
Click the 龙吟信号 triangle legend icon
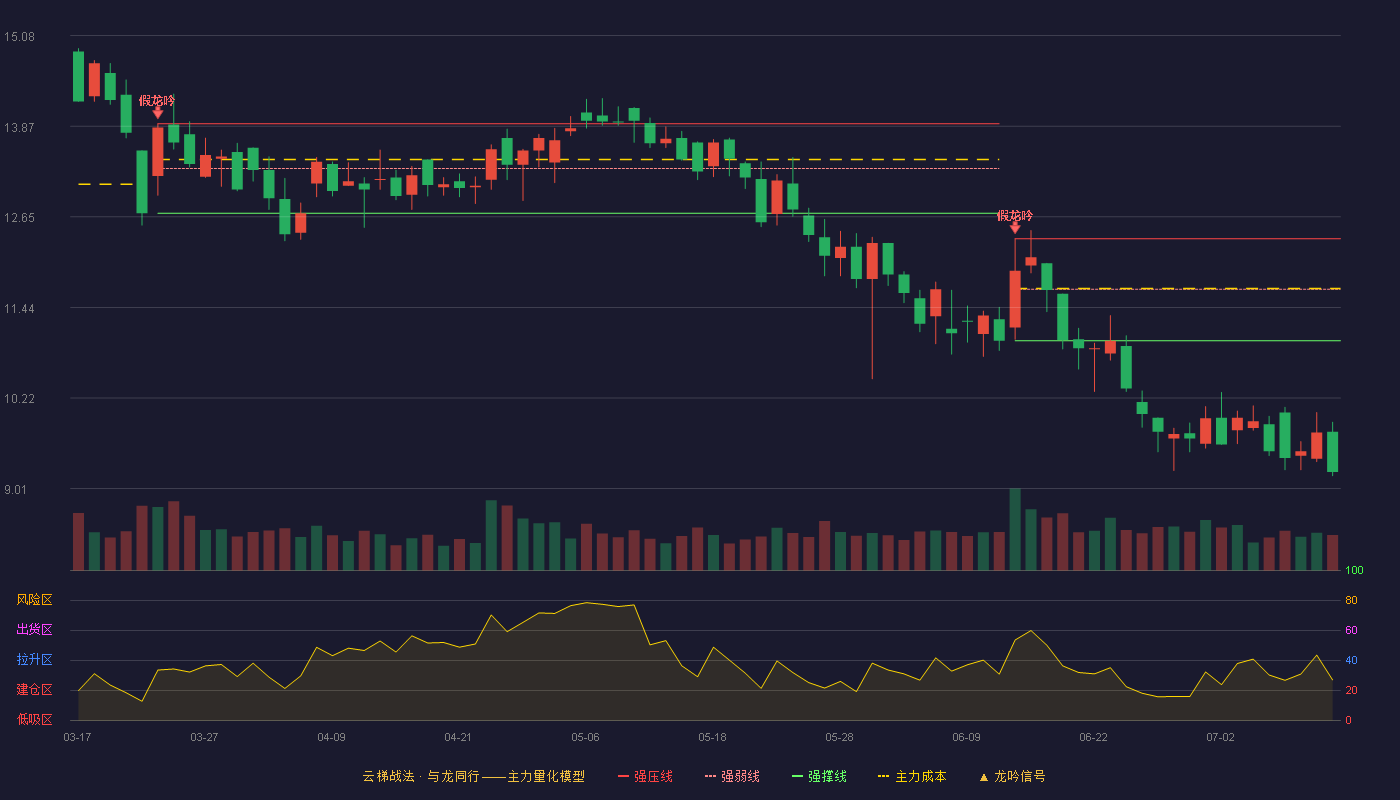pos(983,776)
